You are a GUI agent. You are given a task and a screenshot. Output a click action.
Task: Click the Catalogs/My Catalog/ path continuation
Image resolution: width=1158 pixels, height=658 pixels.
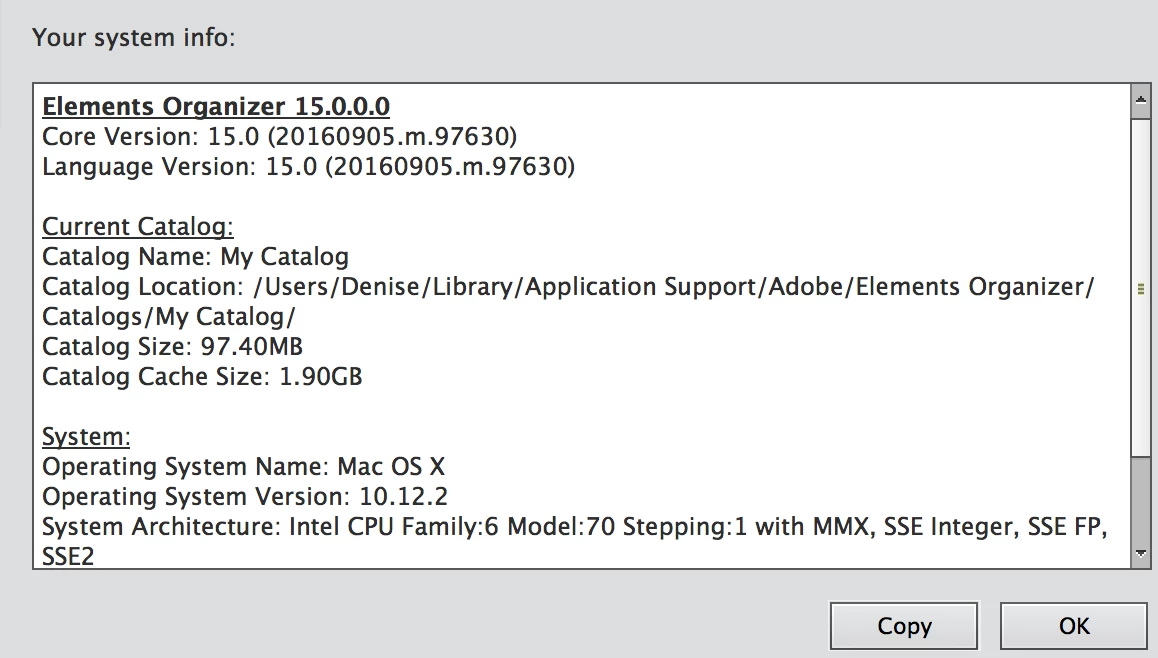pos(168,317)
